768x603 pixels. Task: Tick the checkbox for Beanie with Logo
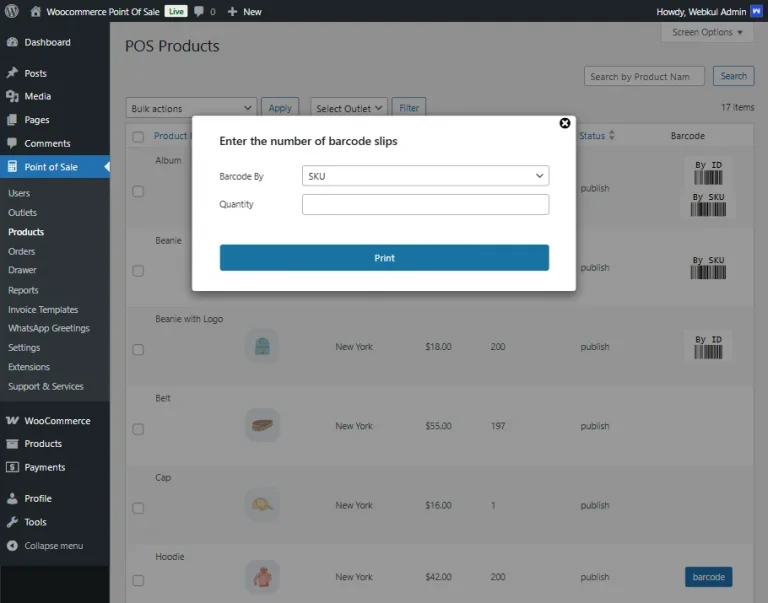(138, 350)
